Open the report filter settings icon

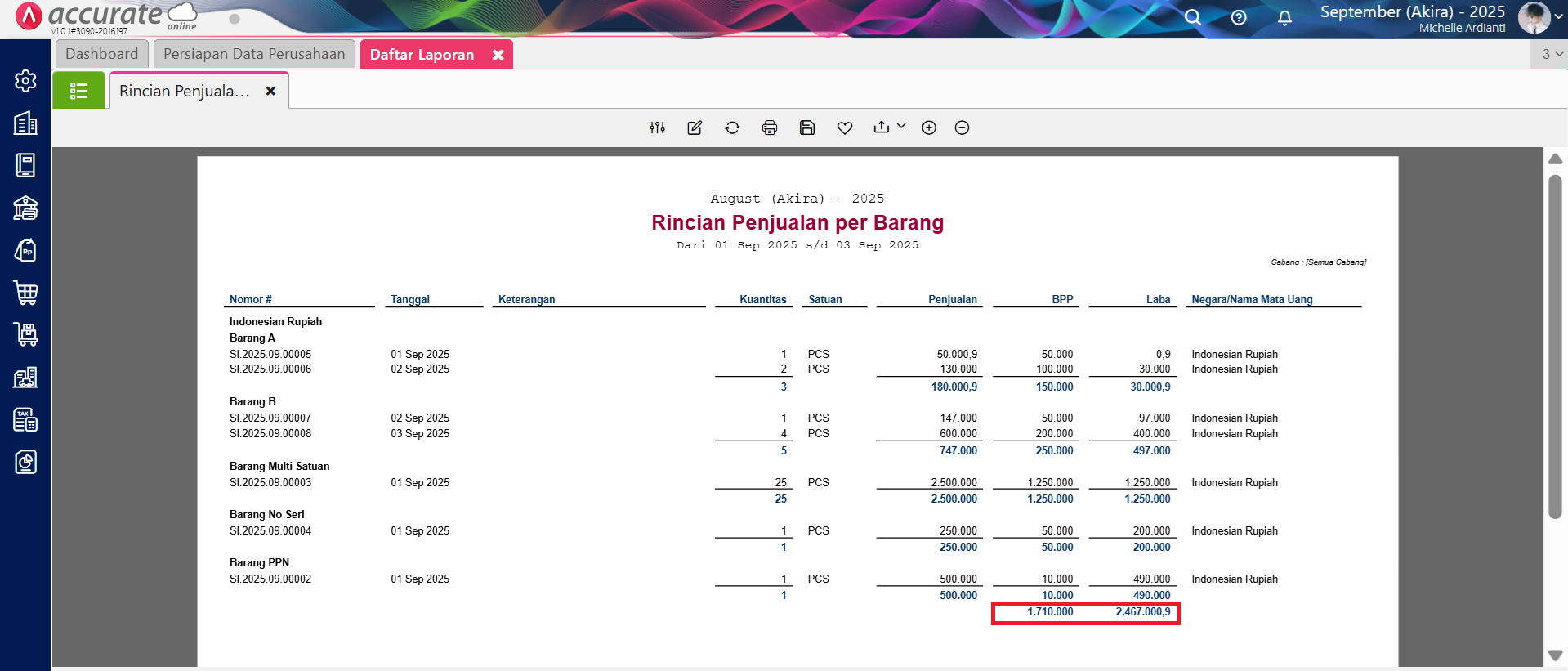click(x=657, y=127)
